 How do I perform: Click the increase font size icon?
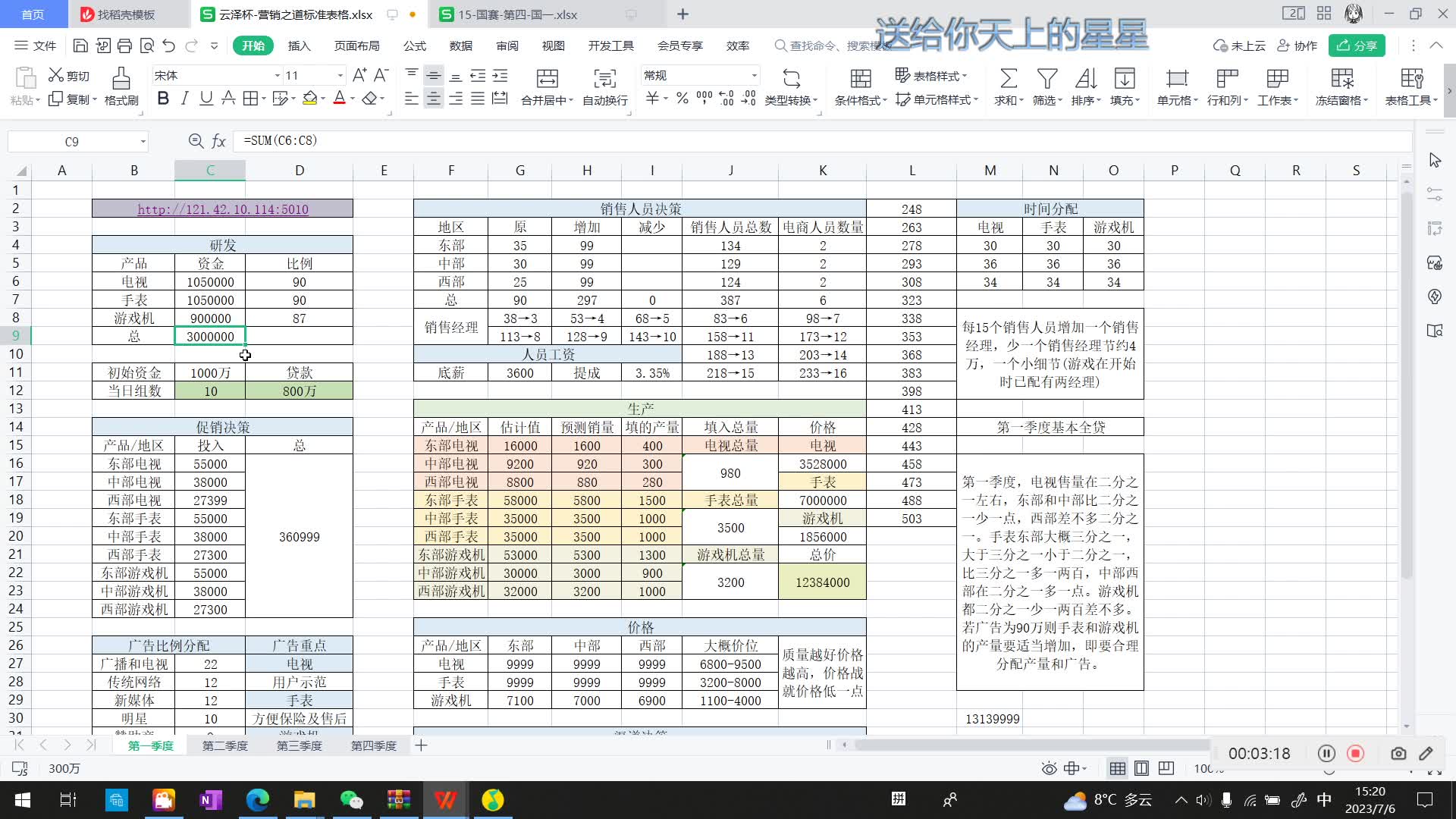(x=359, y=75)
